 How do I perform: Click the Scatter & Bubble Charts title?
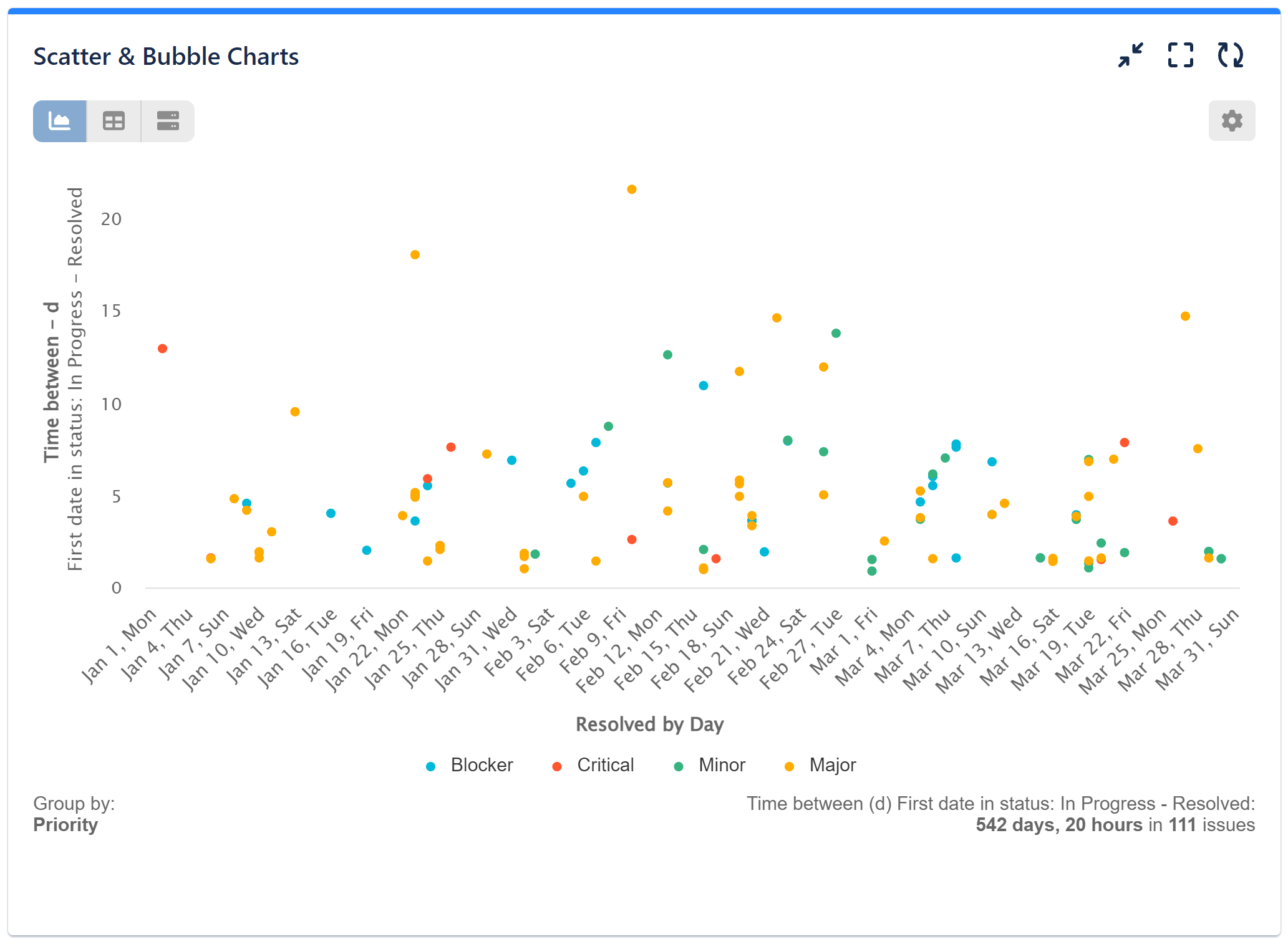[166, 56]
